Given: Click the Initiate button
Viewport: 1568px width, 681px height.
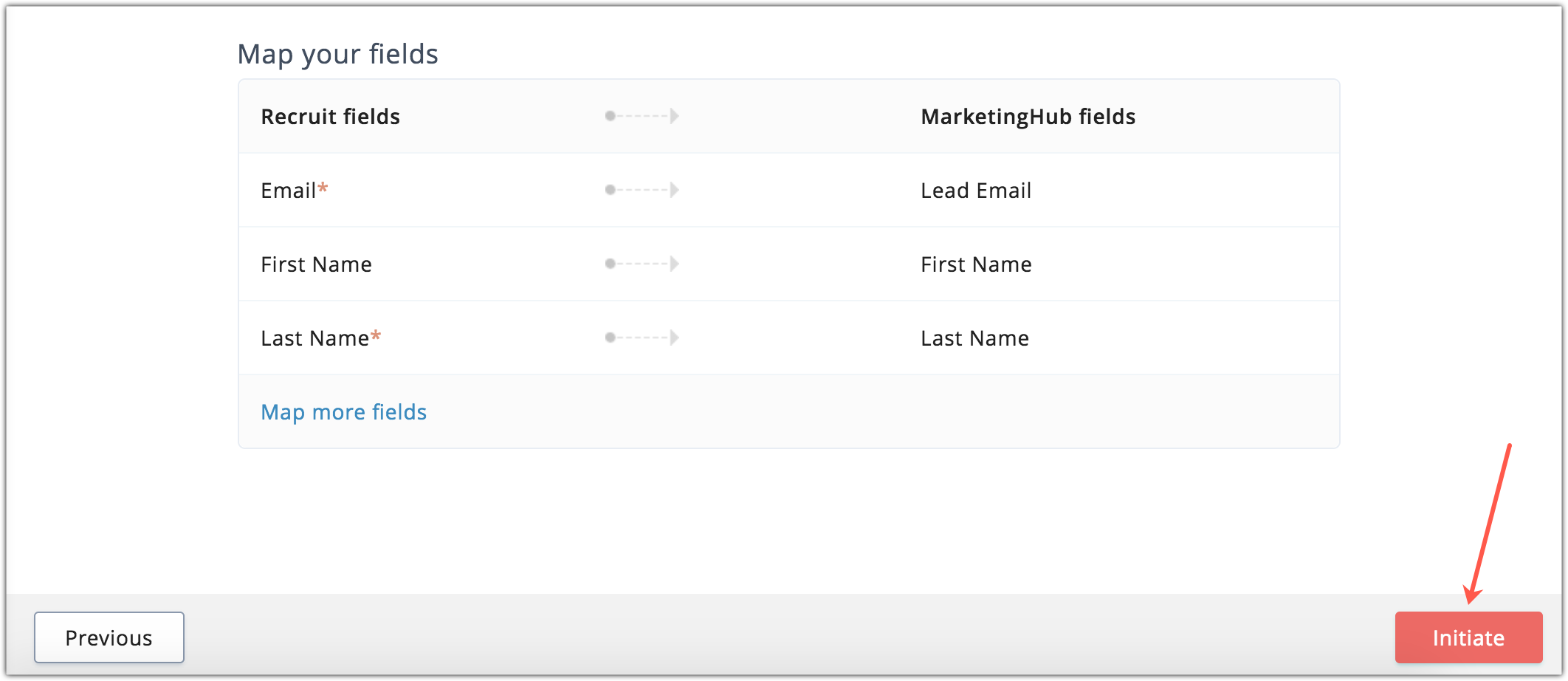Looking at the screenshot, I should tap(1468, 637).
